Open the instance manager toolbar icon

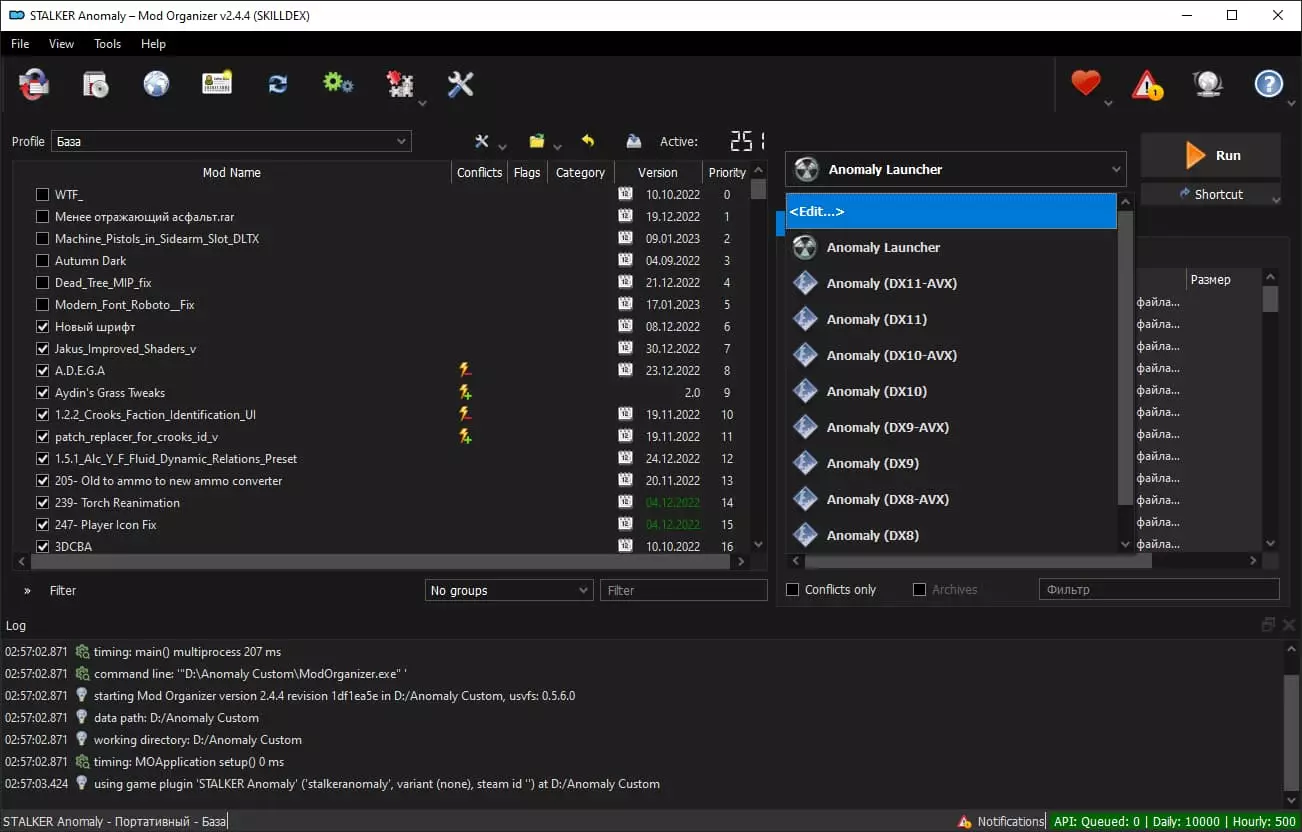click(x=34, y=85)
